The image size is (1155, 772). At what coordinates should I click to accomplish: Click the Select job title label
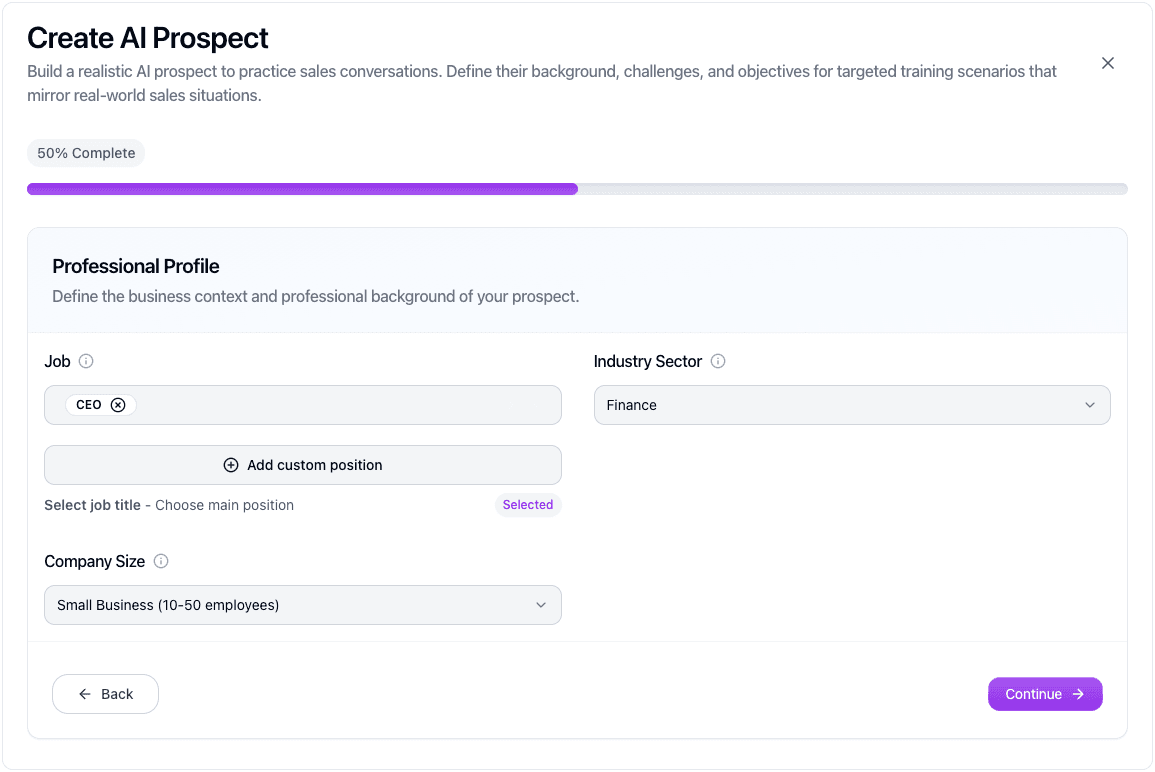(95, 505)
